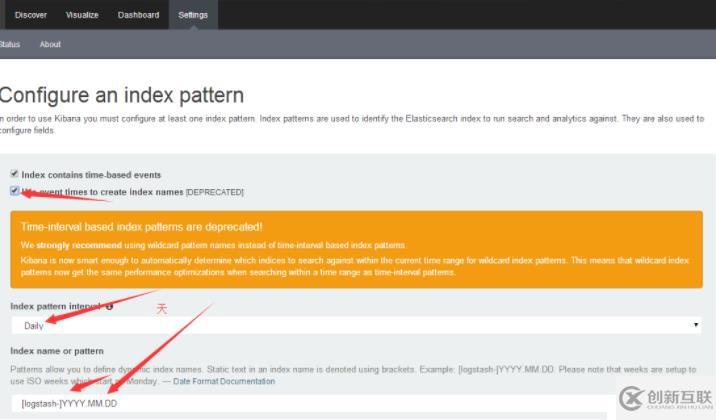Click the [DEPRECATED] label text
716x420 pixels.
pos(215,192)
